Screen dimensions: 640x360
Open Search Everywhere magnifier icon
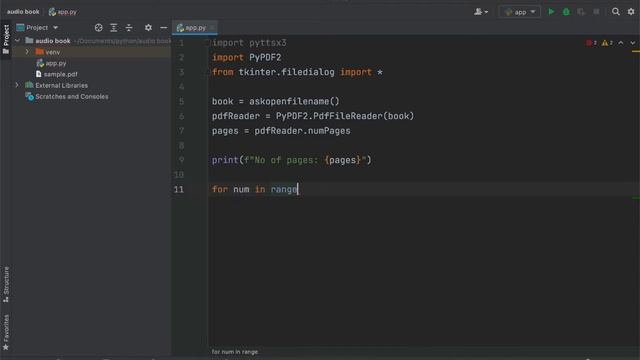616,12
